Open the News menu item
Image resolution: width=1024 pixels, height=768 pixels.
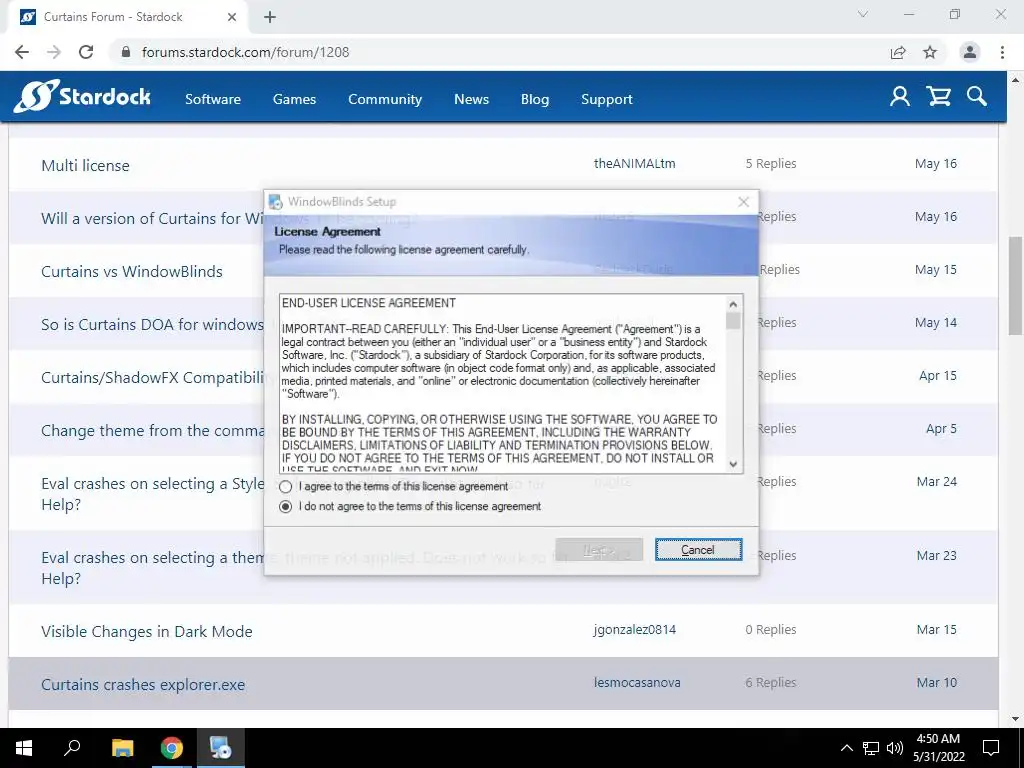pyautogui.click(x=472, y=99)
